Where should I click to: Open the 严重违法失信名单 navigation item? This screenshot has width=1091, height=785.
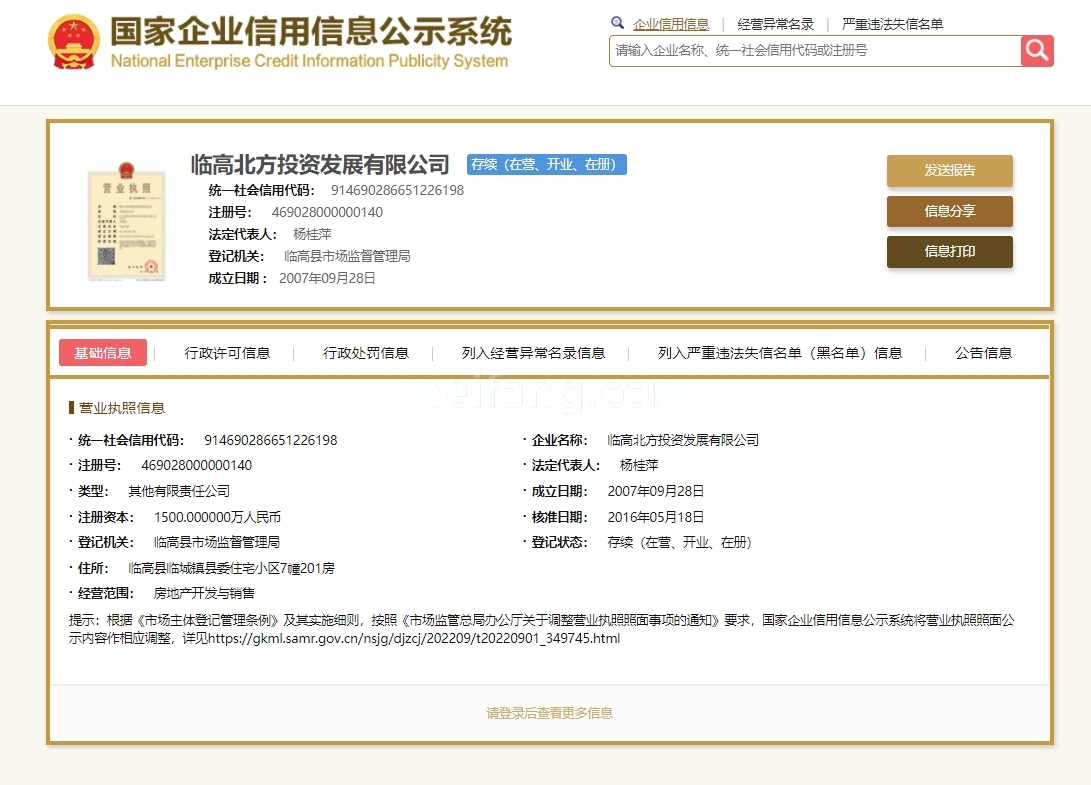(891, 22)
